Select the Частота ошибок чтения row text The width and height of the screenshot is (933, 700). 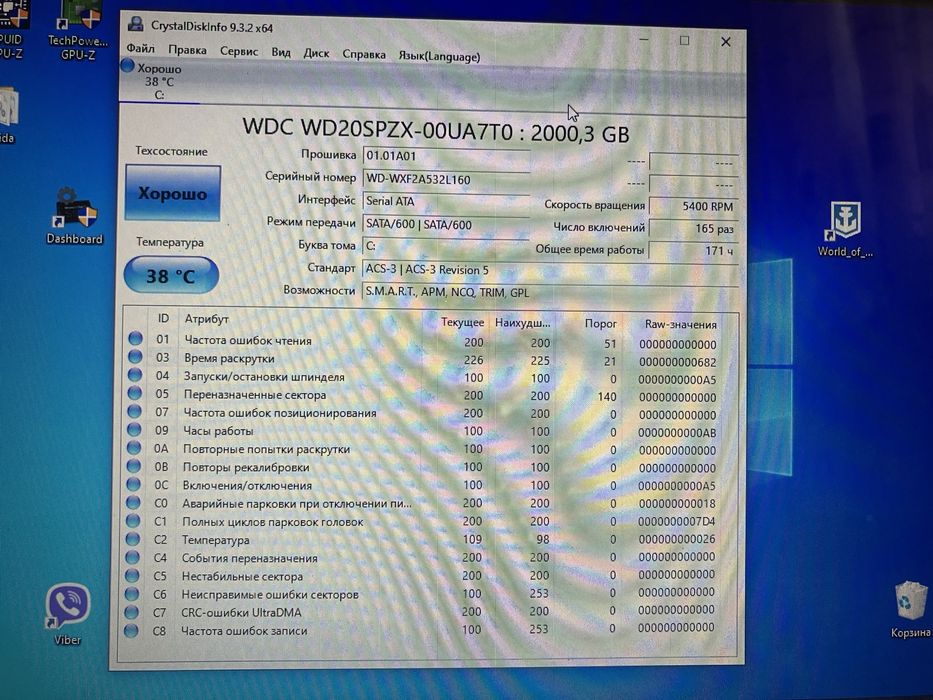click(x=248, y=340)
